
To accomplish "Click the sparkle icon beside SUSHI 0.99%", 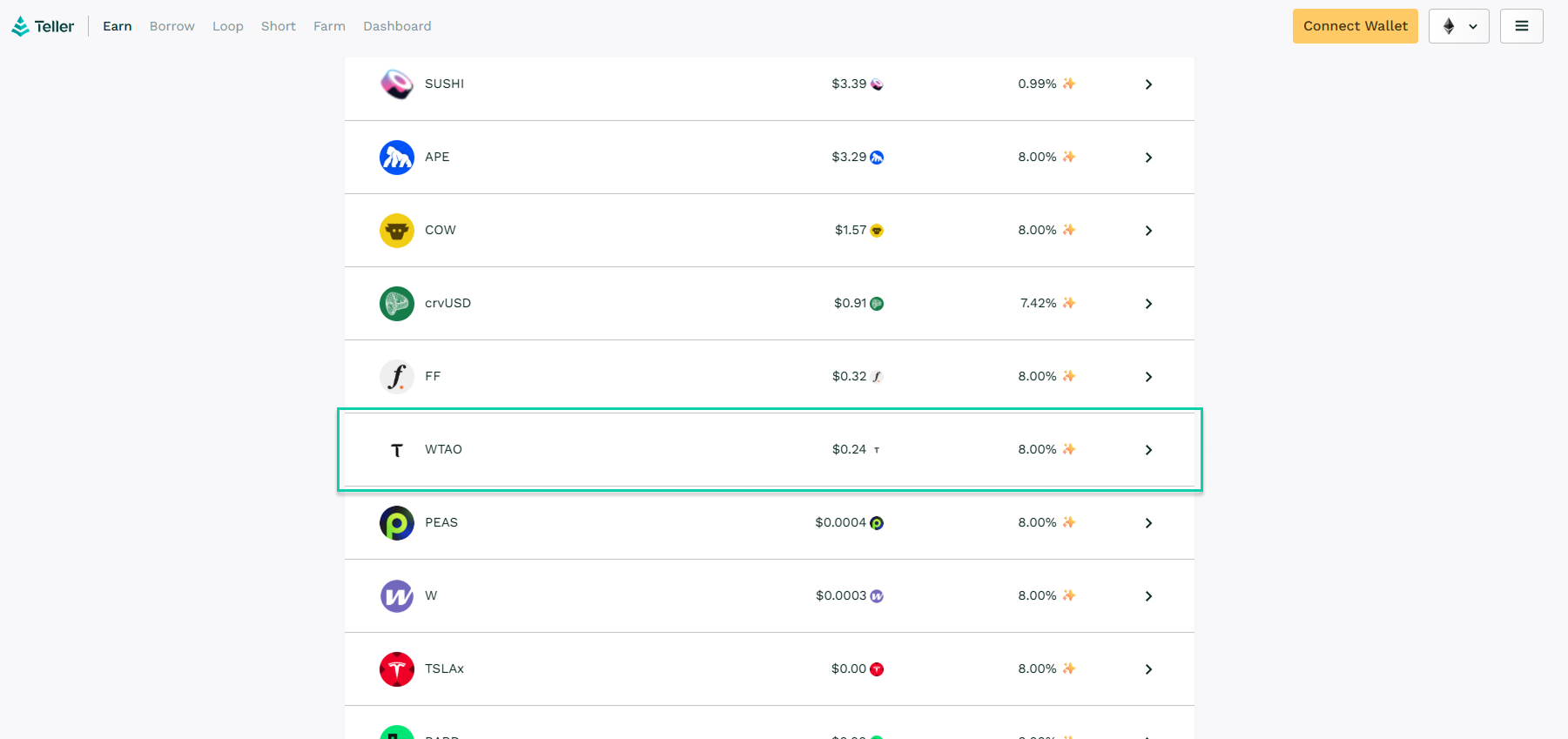I will coord(1069,84).
